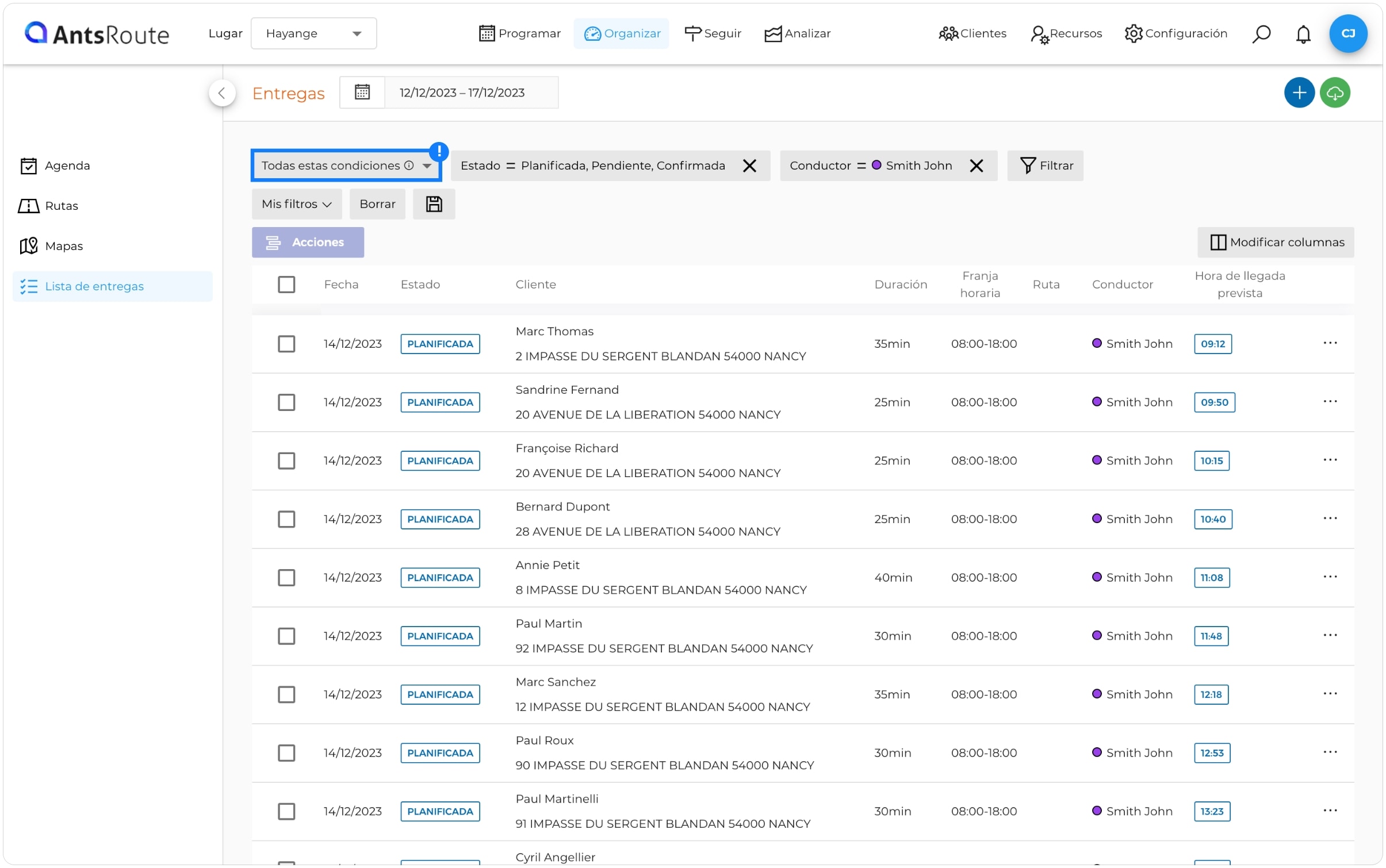Click the Borrar filters button
This screenshot has height=868, width=1386.
(377, 204)
